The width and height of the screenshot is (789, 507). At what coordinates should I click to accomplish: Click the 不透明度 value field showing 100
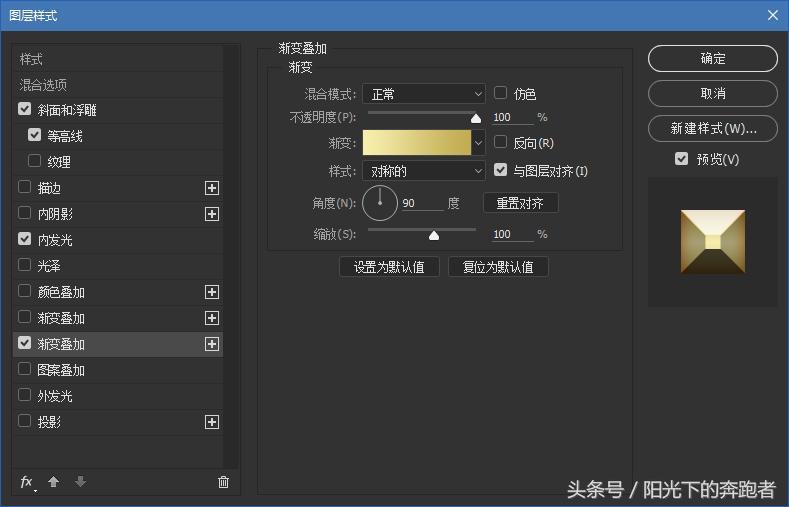click(x=512, y=117)
